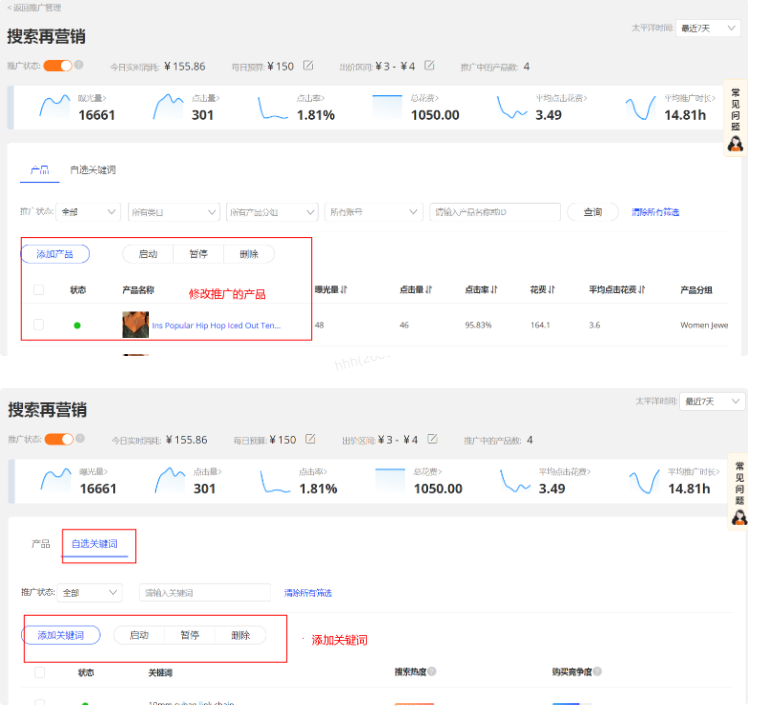This screenshot has height=706, width=758.
Task: Click the sort arrows next to 花费 header
Action: point(553,290)
